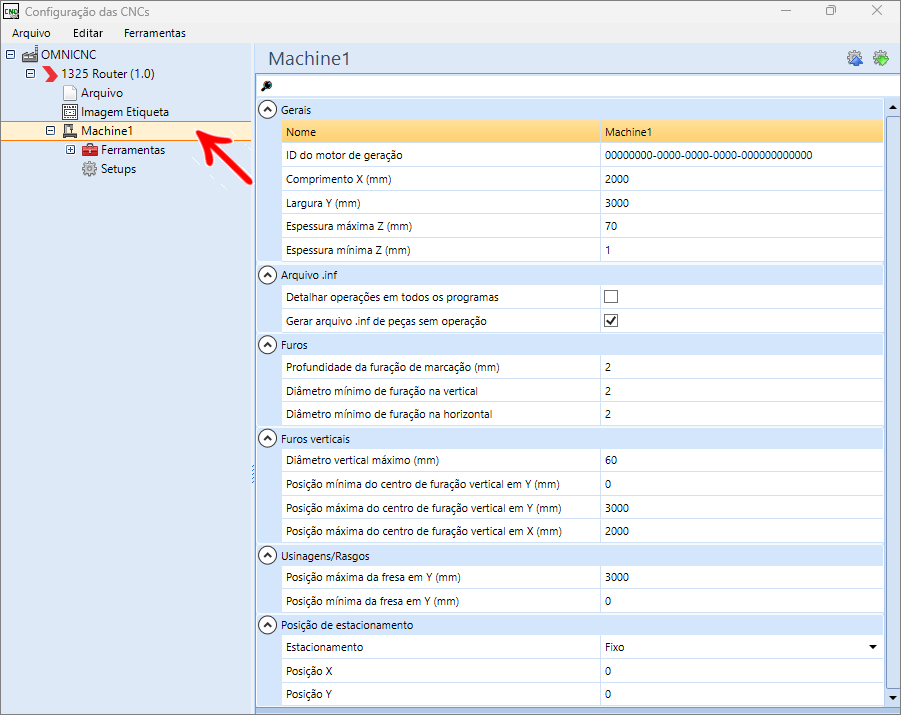The image size is (901, 715).
Task: Open the Editar menu
Action: point(87,33)
